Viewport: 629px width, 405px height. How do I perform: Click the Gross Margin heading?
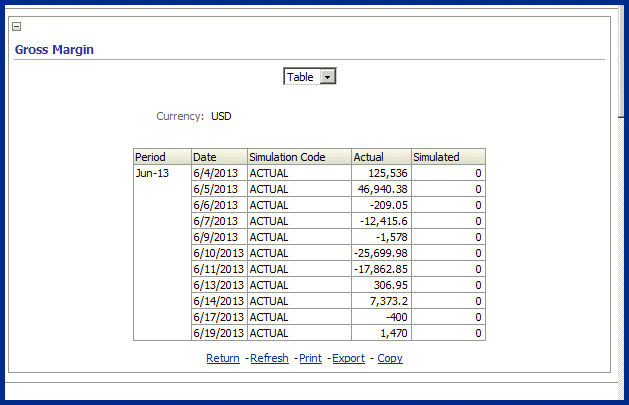[54, 50]
